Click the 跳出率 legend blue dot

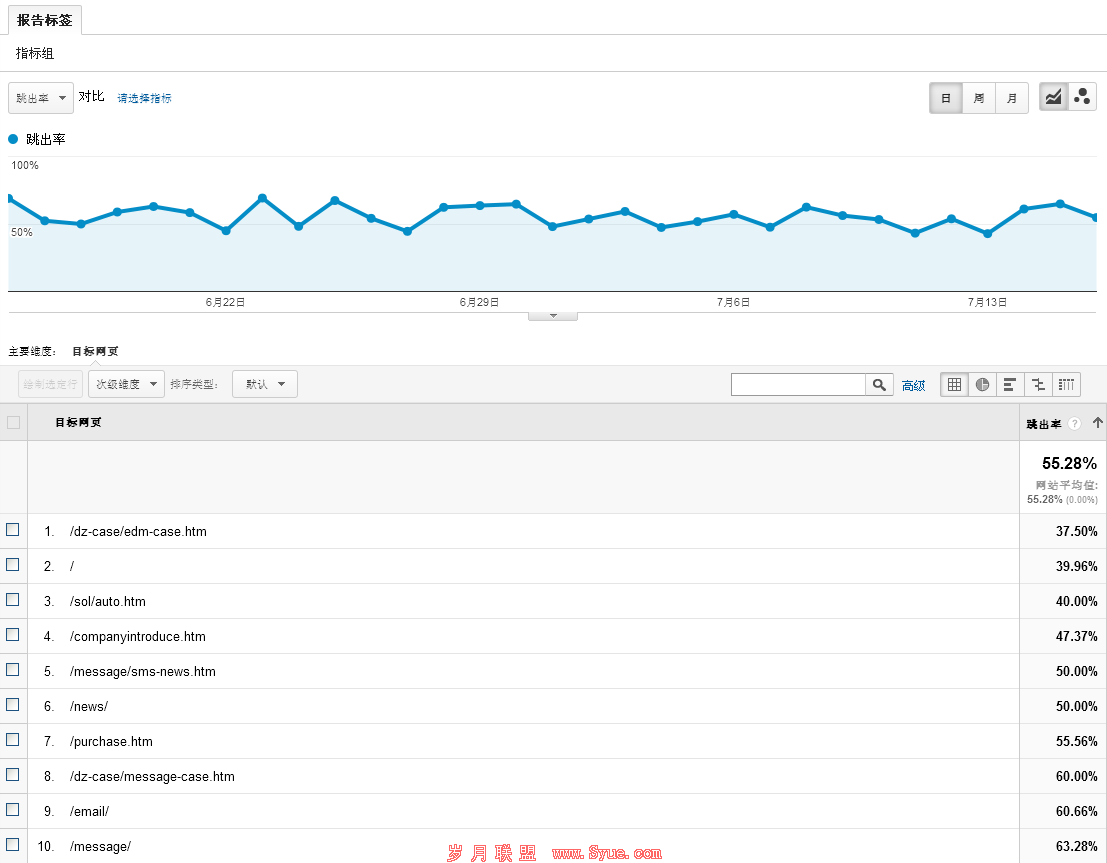pos(13,139)
